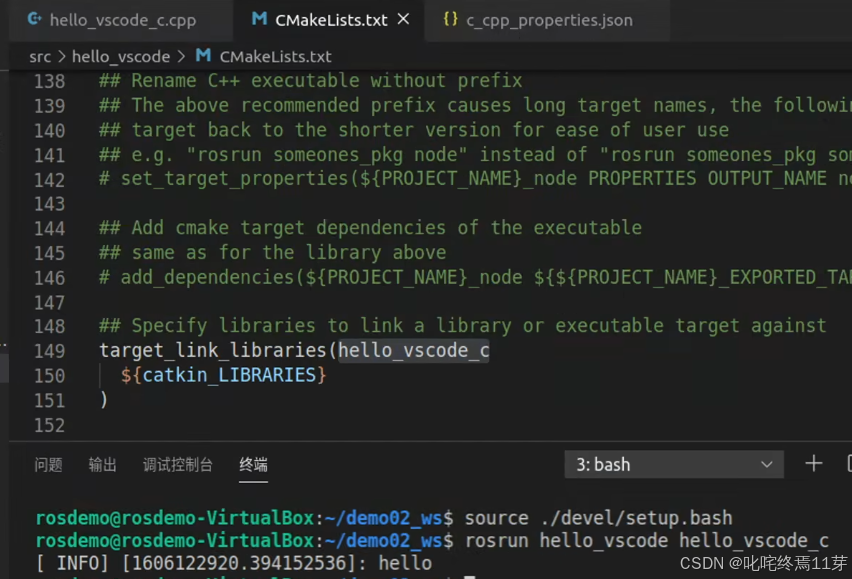852x579 pixels.
Task: Open the 问题 (Problems) panel tab
Action: pyautogui.click(x=48, y=465)
